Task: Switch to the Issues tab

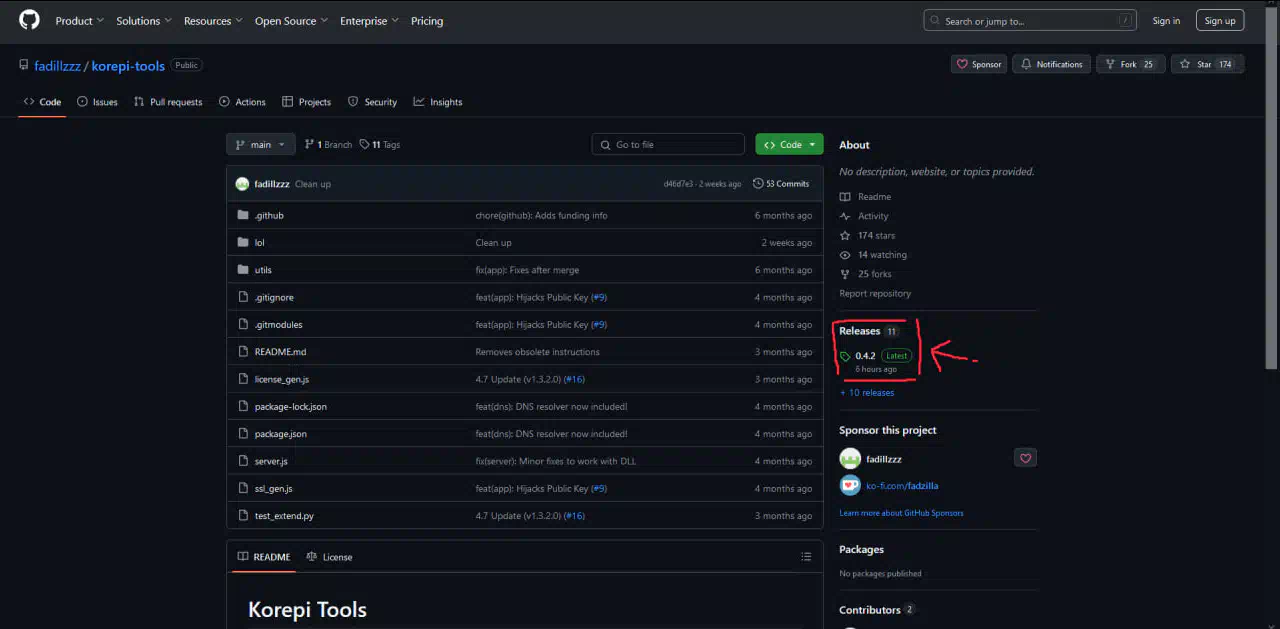Action: (97, 102)
